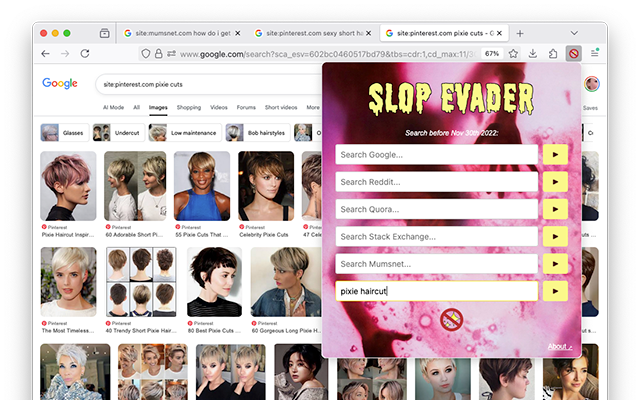Close the pixie cuts tab
Screen dimensions: 640x400
click(499, 33)
